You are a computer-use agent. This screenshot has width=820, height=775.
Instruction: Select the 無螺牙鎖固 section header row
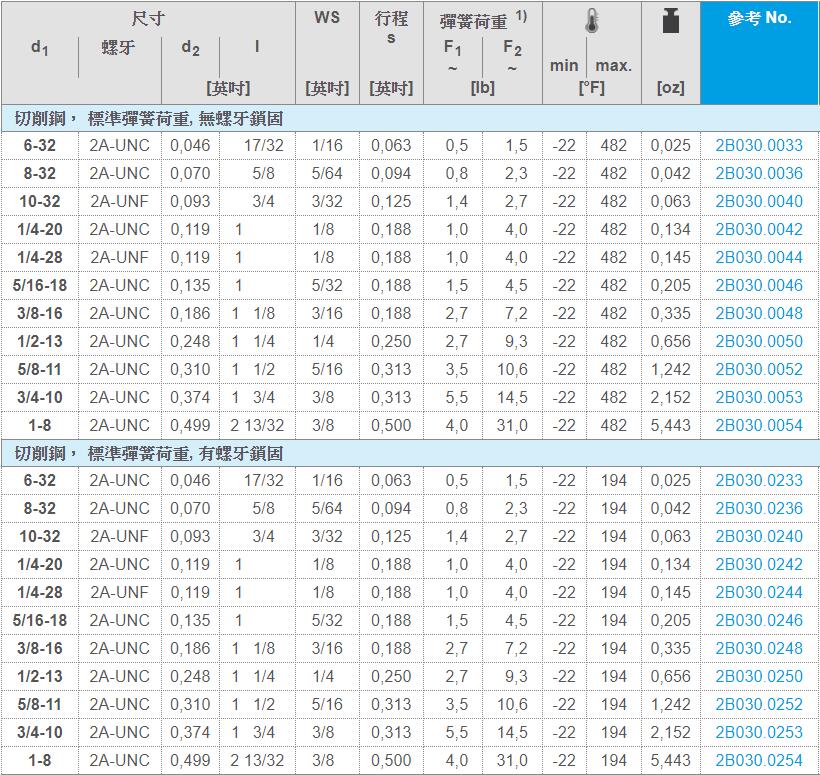(150, 118)
